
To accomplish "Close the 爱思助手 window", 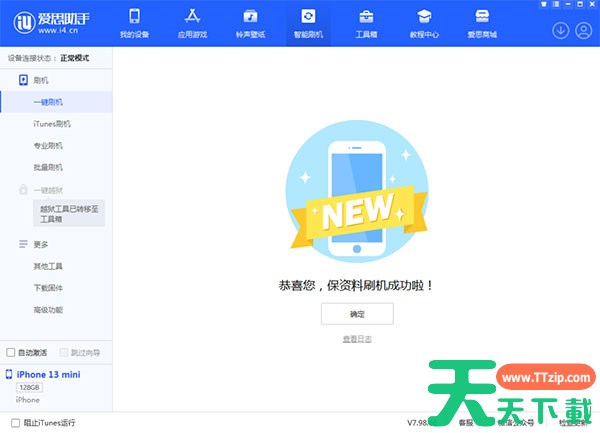I will tap(592, 4).
